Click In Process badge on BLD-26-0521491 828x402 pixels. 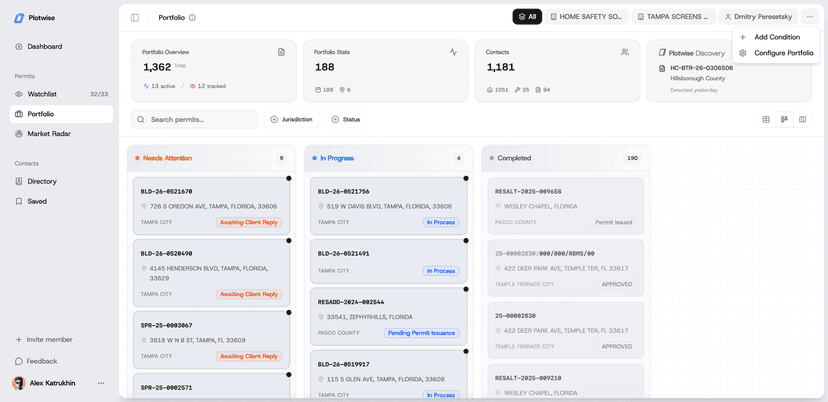[441, 270]
